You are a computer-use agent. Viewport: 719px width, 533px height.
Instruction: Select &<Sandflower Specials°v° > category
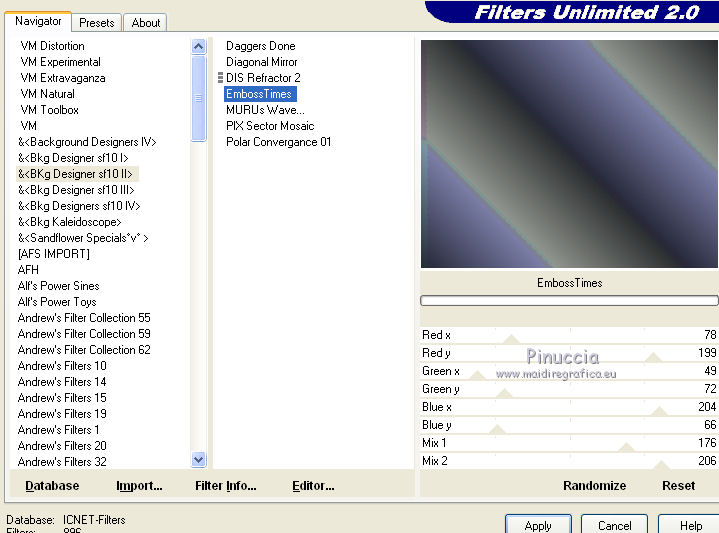(x=83, y=238)
